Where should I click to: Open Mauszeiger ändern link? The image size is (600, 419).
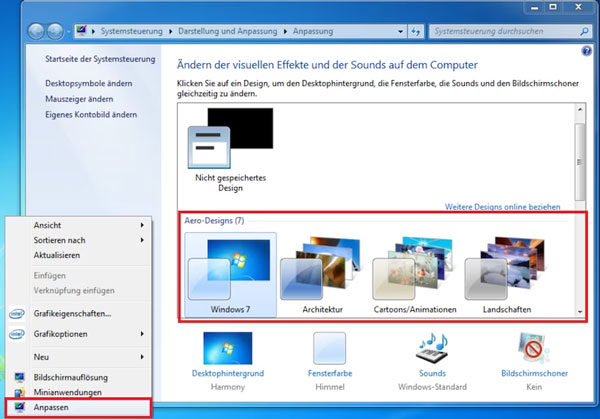79,99
